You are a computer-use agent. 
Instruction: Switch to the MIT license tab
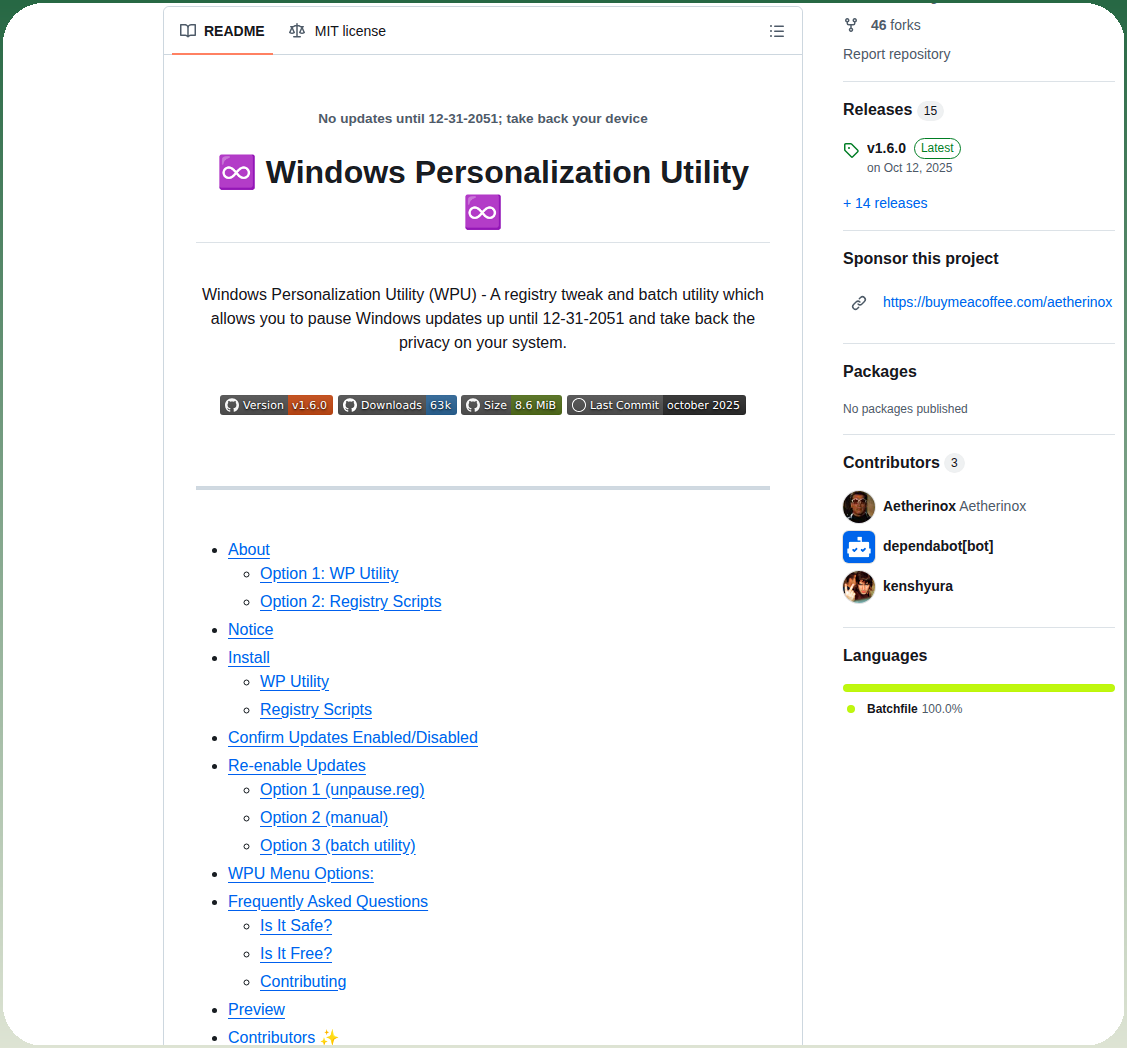click(x=337, y=31)
